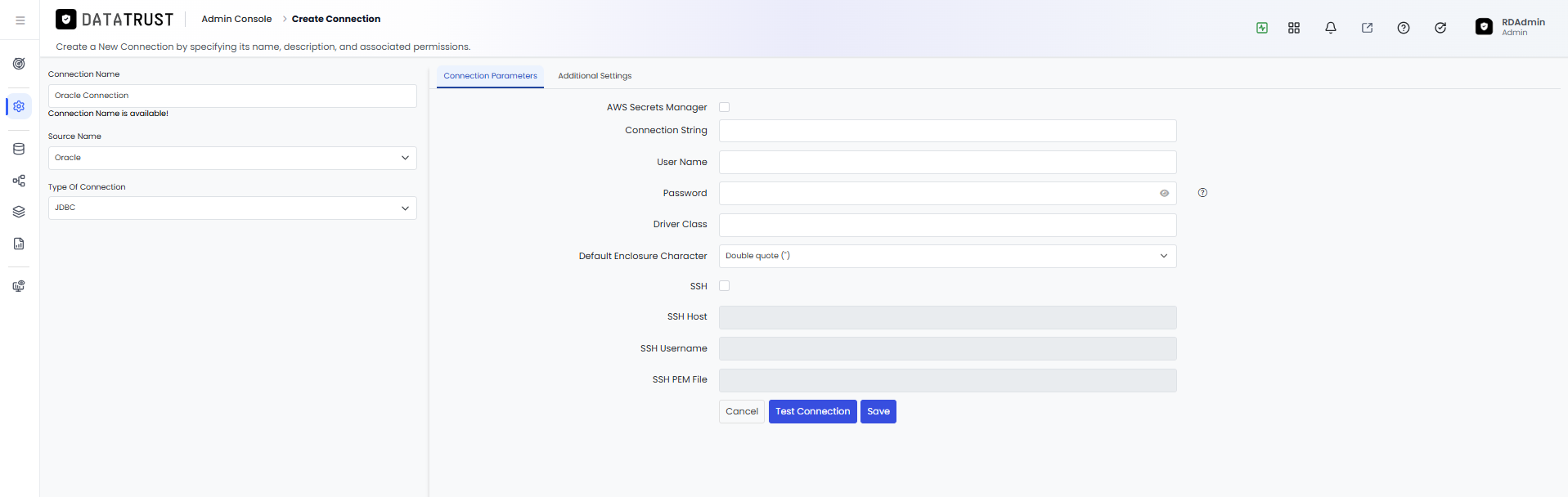Viewport: 1568px width, 497px height.
Task: Focus the Password input field
Action: [947, 194]
